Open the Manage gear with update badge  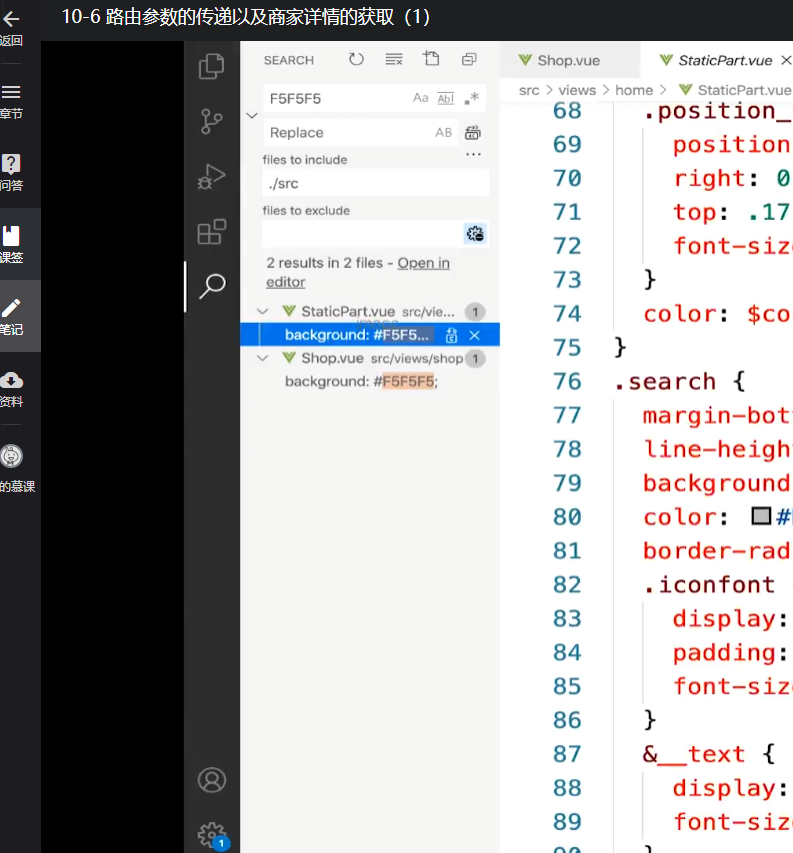[x=212, y=835]
